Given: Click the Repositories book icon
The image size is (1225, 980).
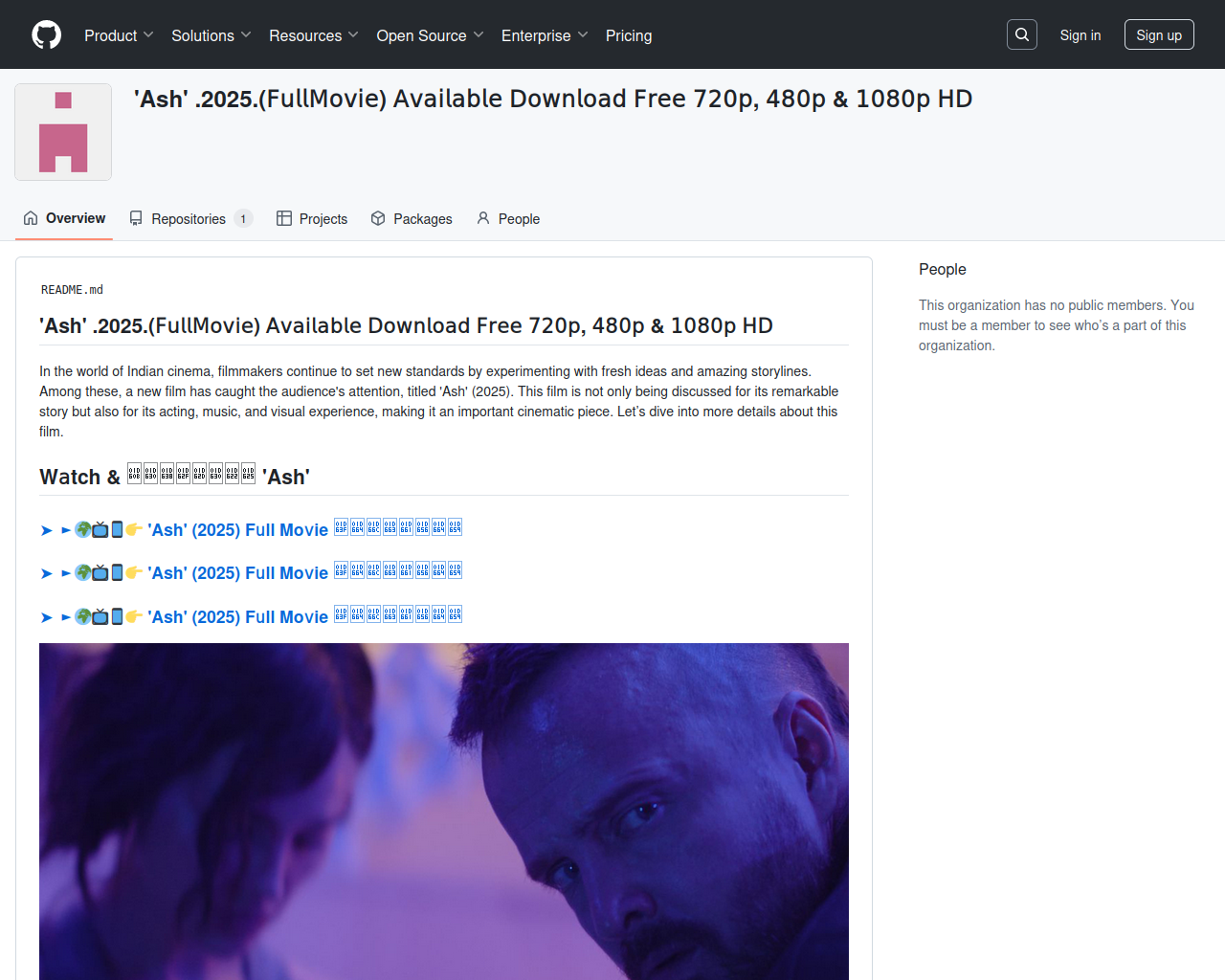Looking at the screenshot, I should click(136, 218).
